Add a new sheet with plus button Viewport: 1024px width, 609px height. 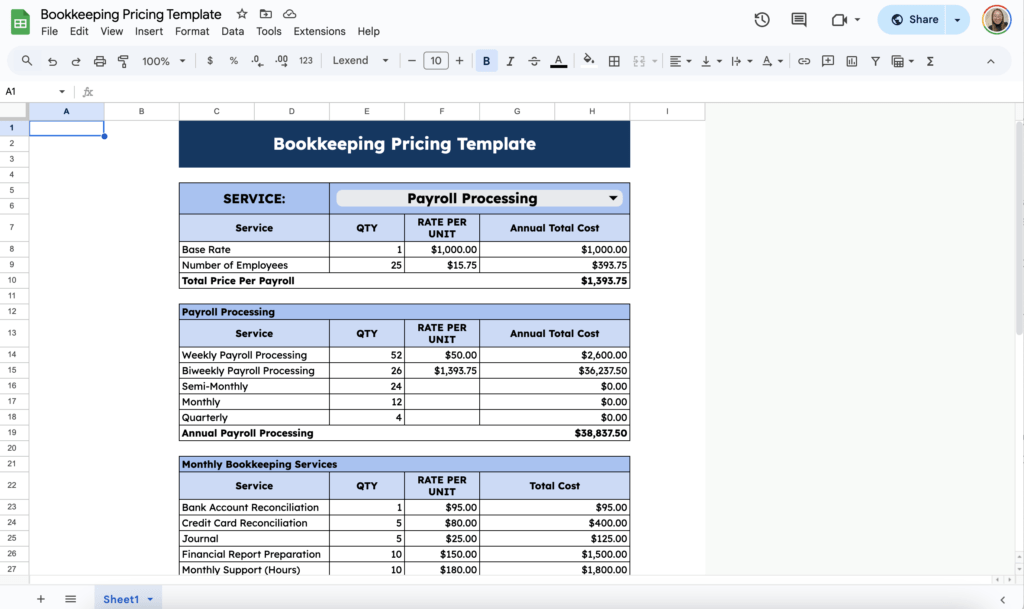pyautogui.click(x=41, y=599)
